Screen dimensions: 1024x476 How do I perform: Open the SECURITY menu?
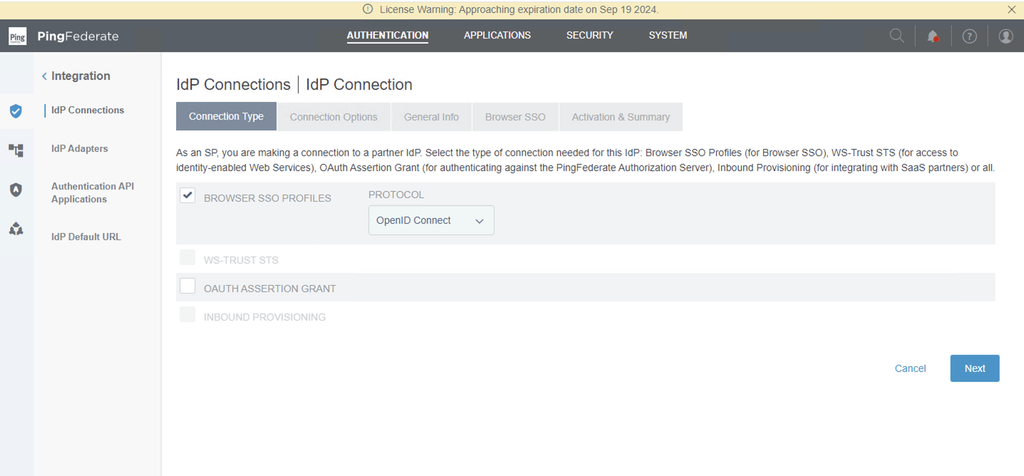590,35
